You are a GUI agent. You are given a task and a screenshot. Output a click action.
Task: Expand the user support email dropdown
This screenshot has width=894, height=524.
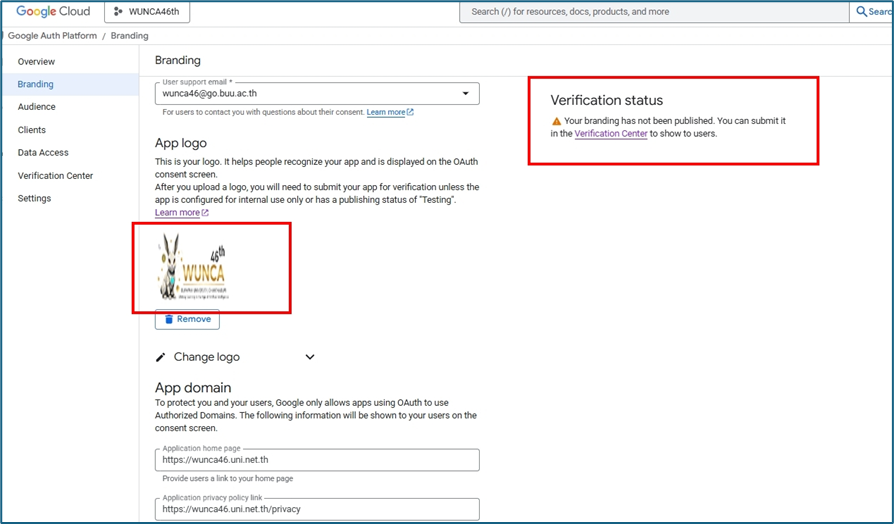tap(465, 94)
